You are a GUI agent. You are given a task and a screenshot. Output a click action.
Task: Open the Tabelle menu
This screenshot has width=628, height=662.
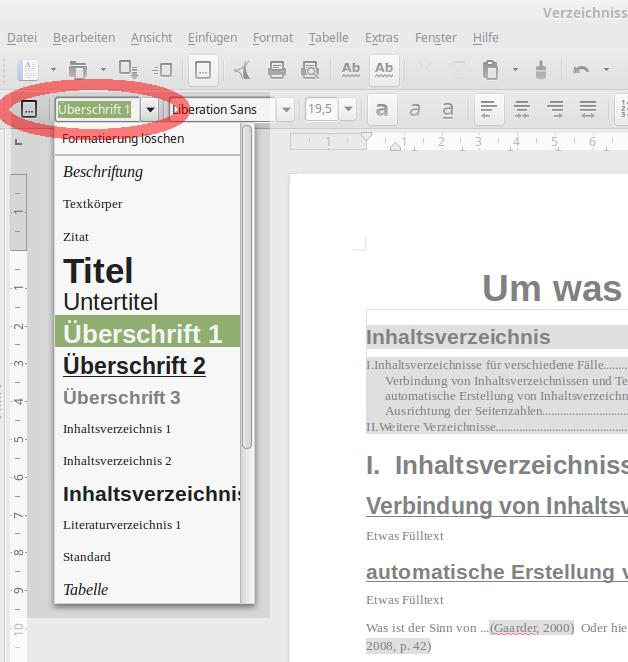[x=328, y=38]
